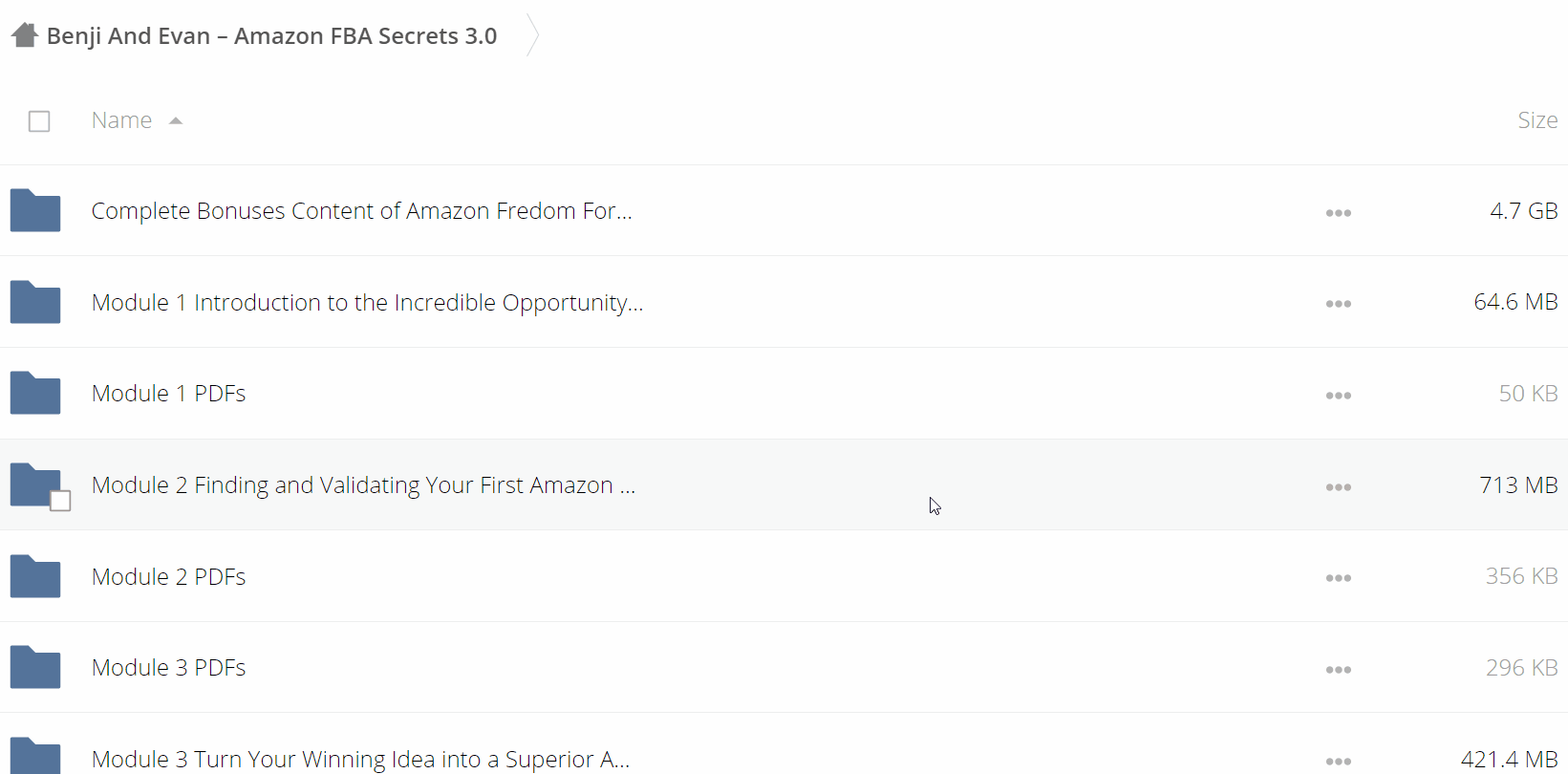This screenshot has width=1568, height=774.
Task: Tick the select-all checkbox in header
Action: 39,121
